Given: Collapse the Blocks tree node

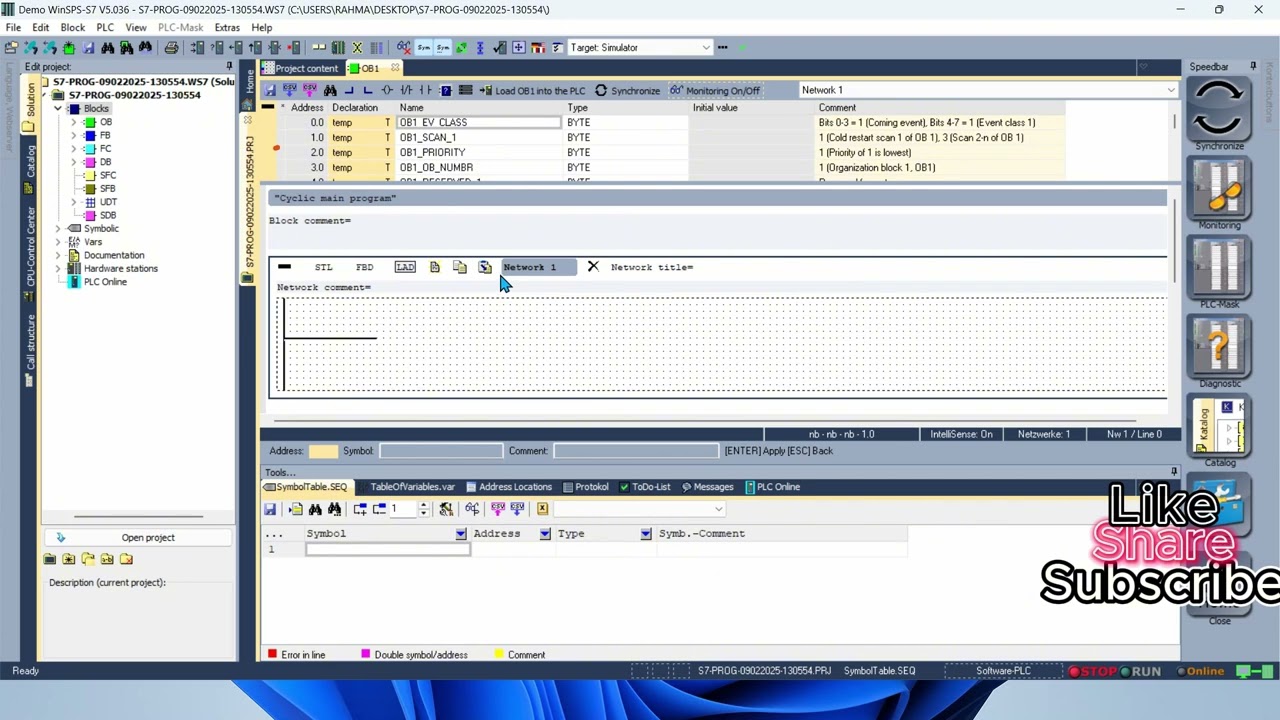Looking at the screenshot, I should pyautogui.click(x=58, y=109).
